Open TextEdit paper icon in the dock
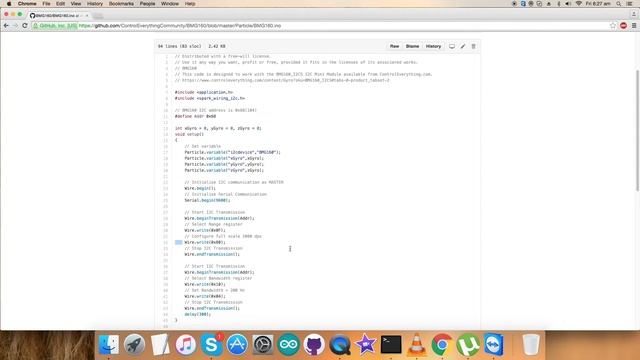 tap(160, 344)
